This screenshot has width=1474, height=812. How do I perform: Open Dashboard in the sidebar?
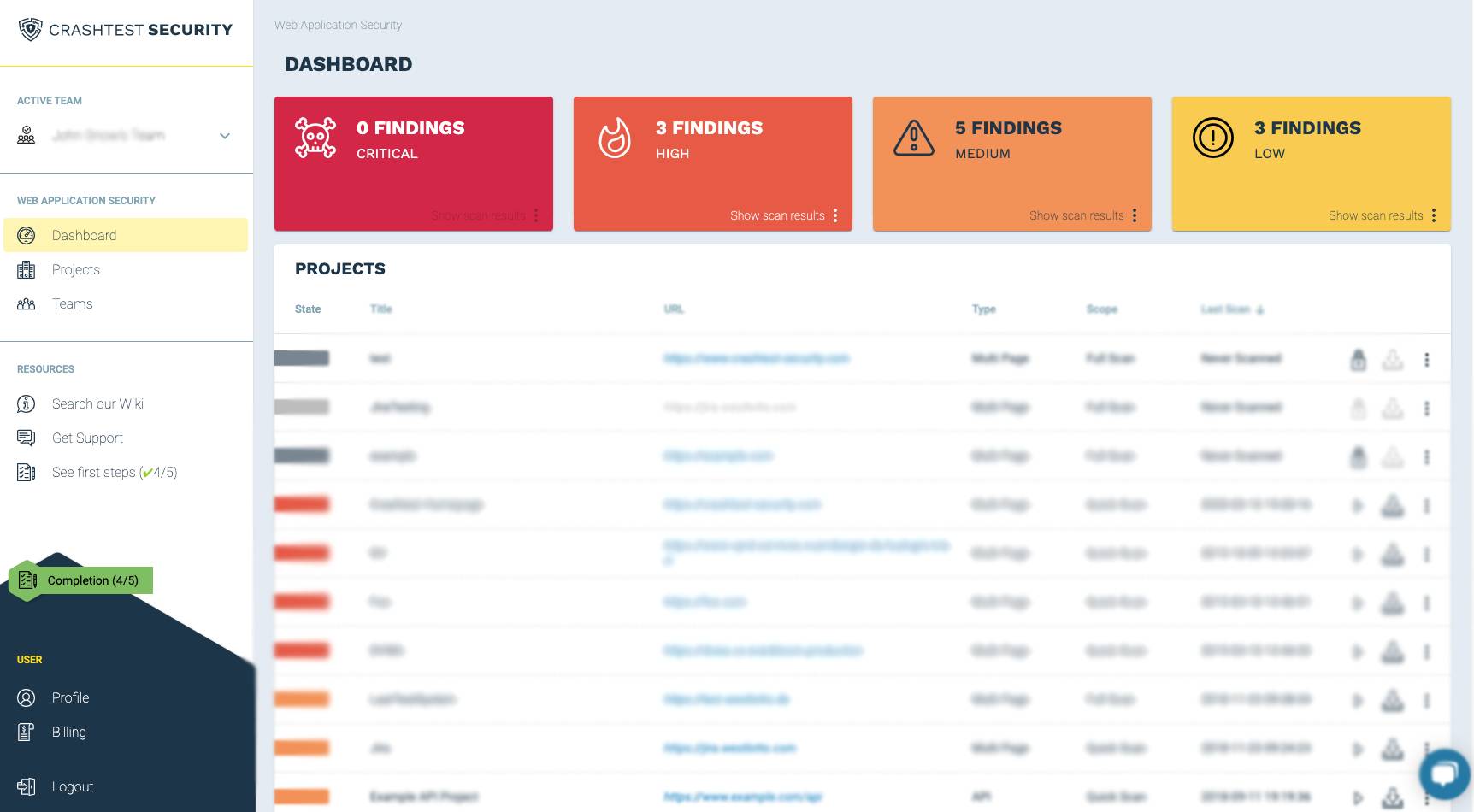coord(126,235)
